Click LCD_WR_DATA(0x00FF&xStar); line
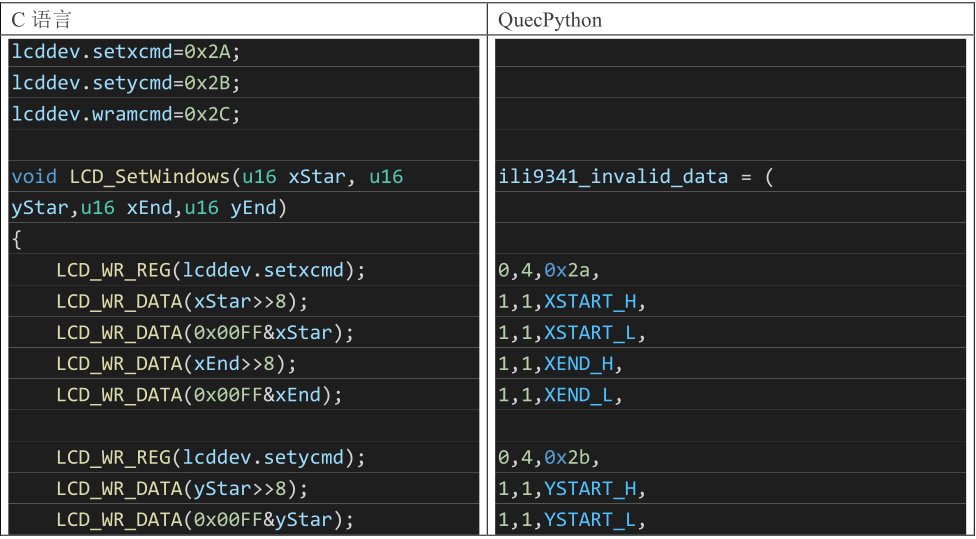The height and width of the screenshot is (539, 976). (205, 332)
